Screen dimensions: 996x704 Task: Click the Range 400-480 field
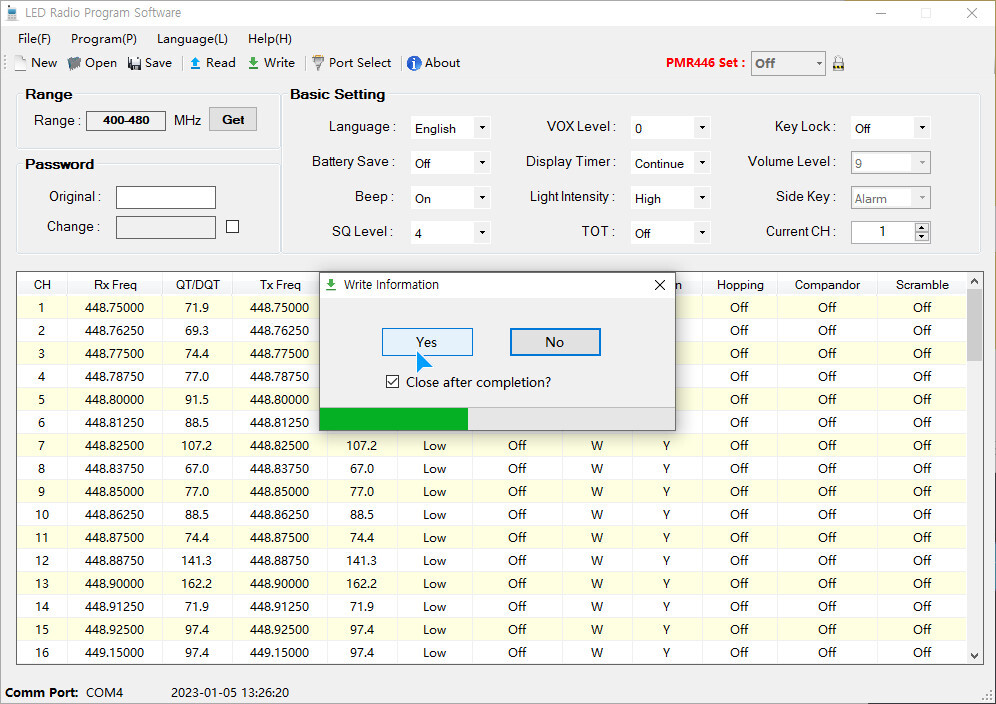(x=126, y=120)
